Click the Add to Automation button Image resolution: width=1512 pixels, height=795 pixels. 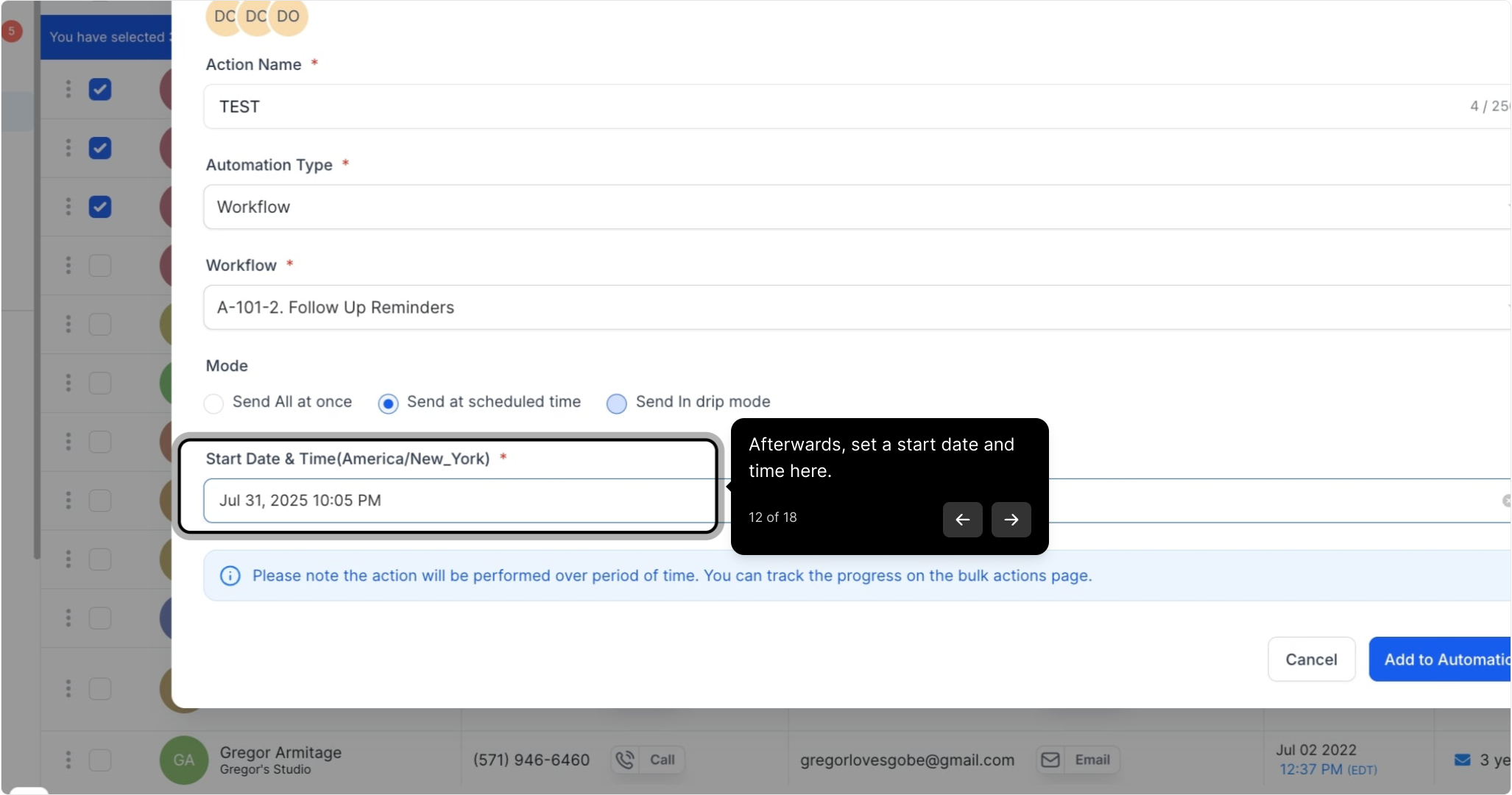[1441, 660]
